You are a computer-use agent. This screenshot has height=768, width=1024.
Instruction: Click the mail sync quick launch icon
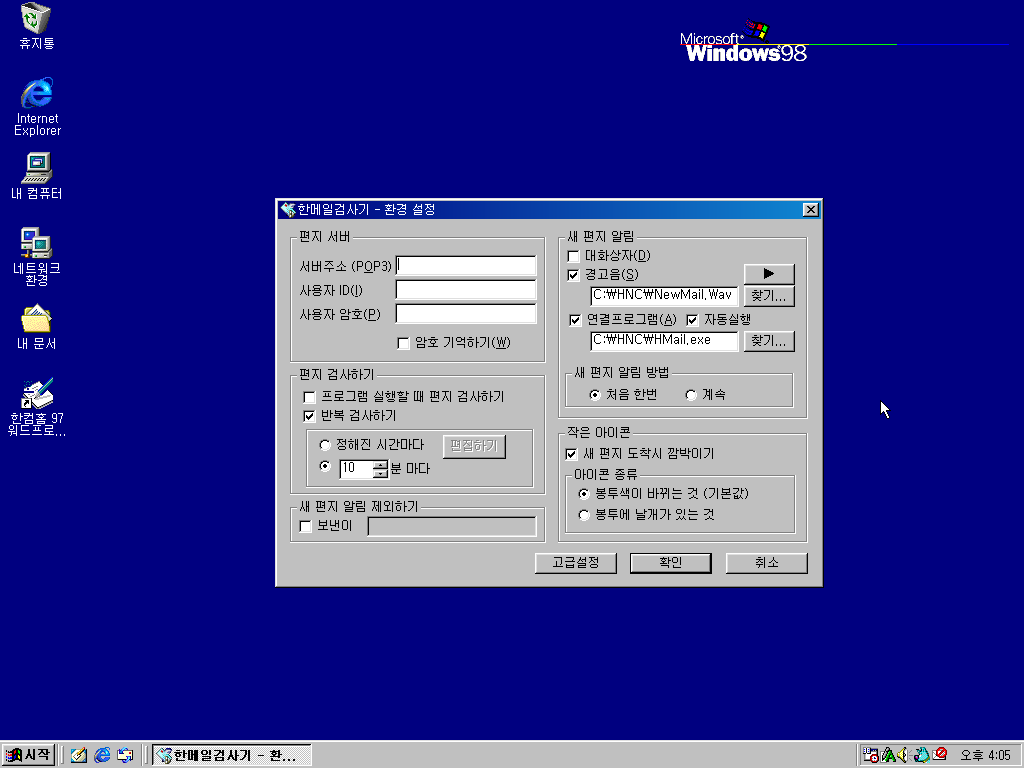[125, 755]
